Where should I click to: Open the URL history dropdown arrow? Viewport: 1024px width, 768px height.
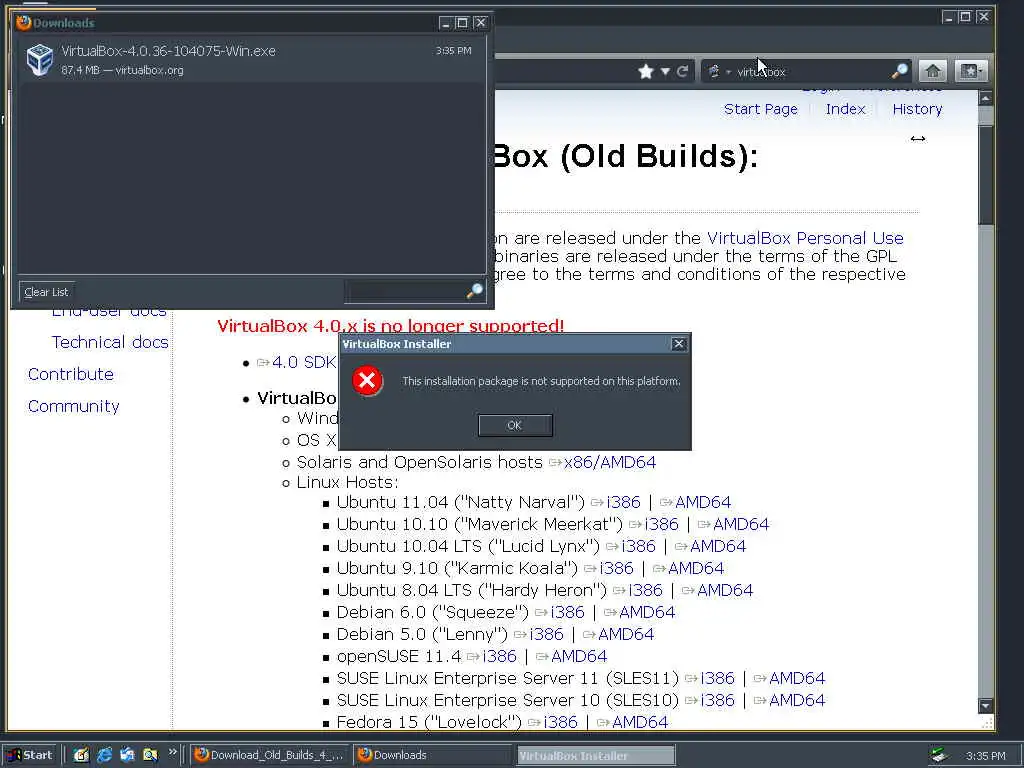pyautogui.click(x=665, y=71)
